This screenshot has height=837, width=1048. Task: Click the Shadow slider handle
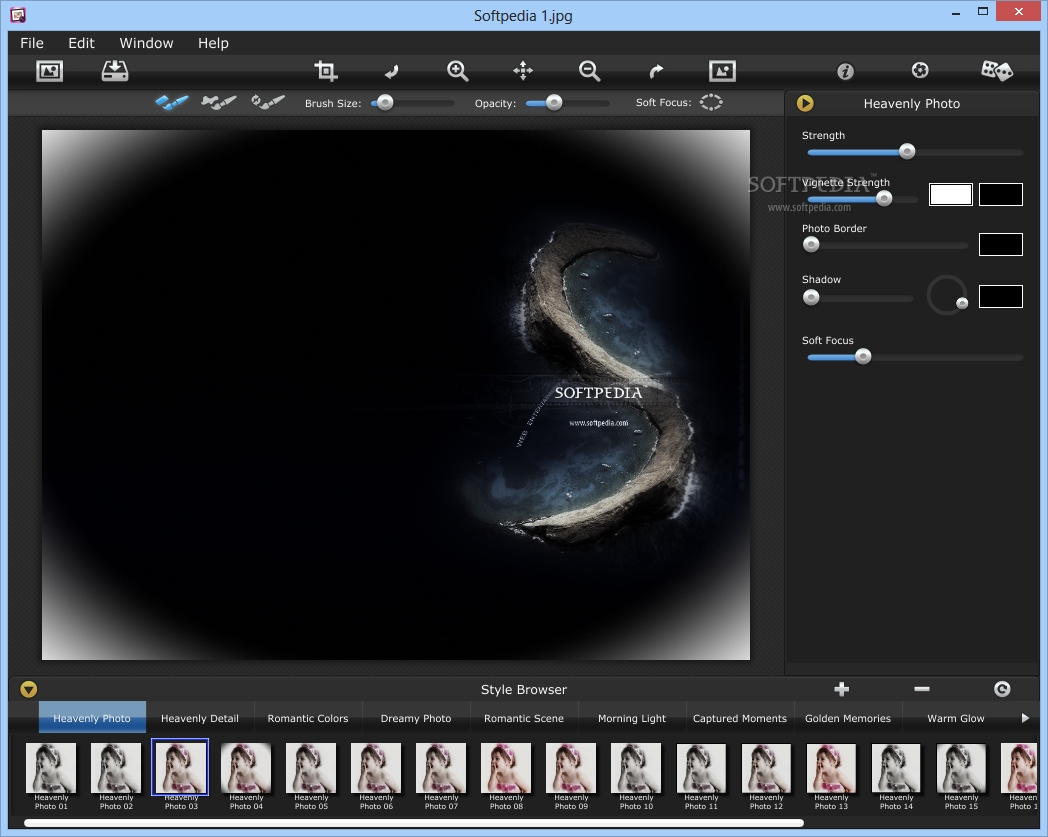811,297
